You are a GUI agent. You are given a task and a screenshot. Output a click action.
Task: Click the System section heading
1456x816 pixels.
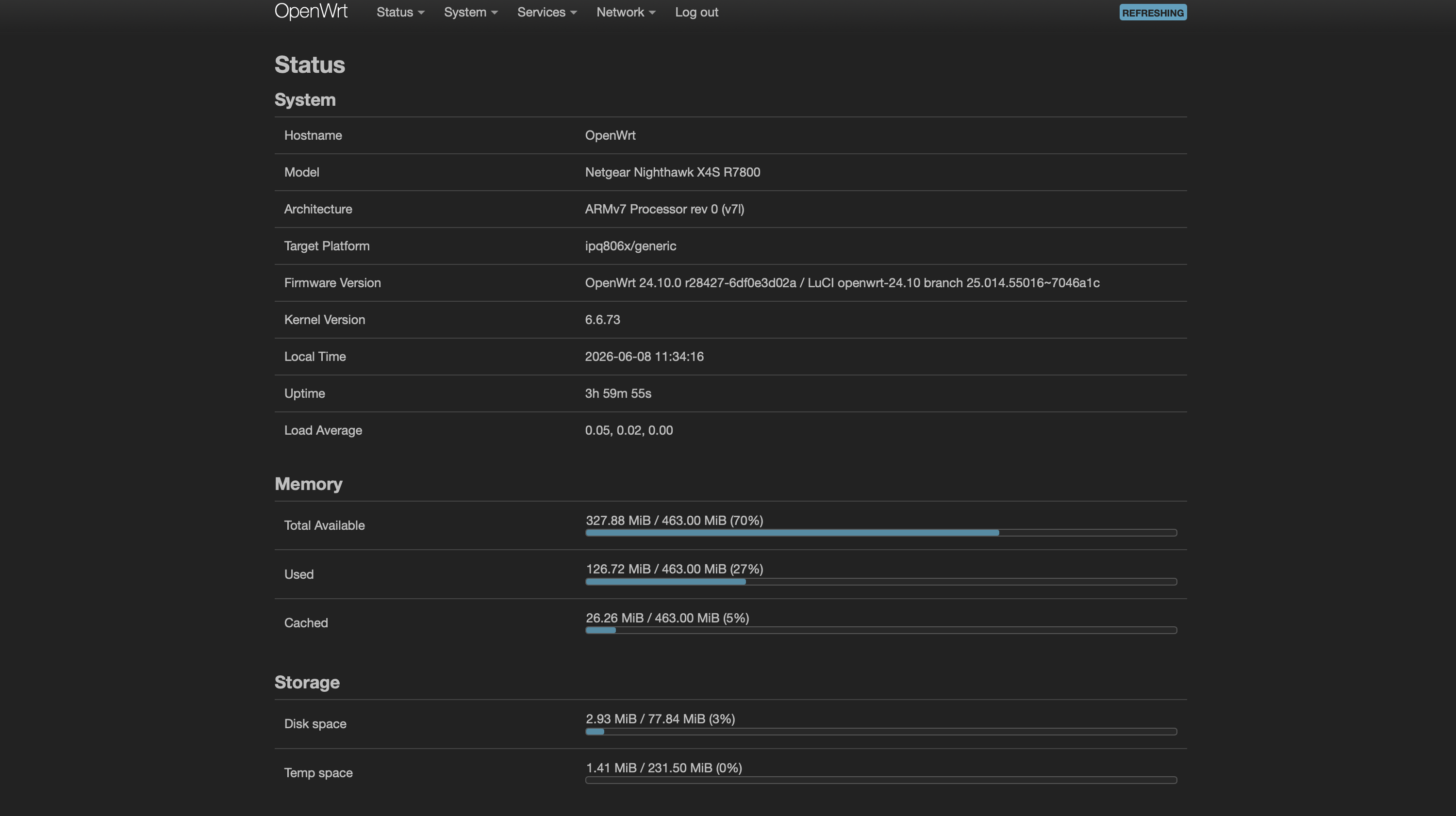point(305,100)
